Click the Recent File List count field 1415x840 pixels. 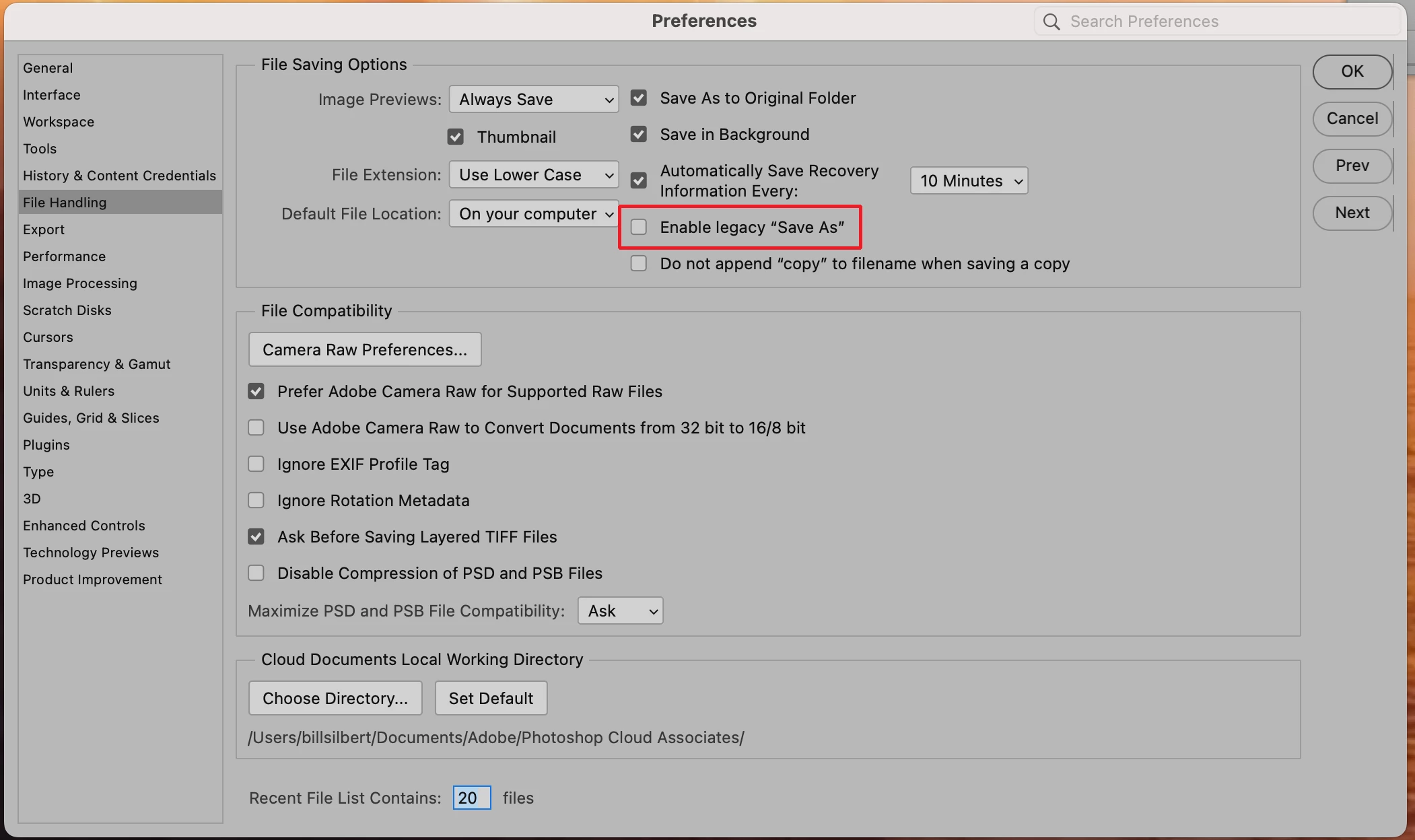coord(471,798)
